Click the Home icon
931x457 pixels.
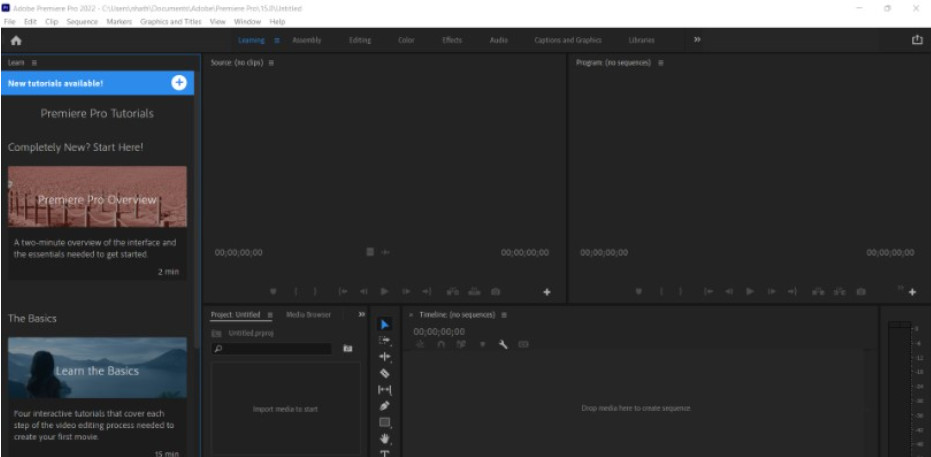click(16, 40)
